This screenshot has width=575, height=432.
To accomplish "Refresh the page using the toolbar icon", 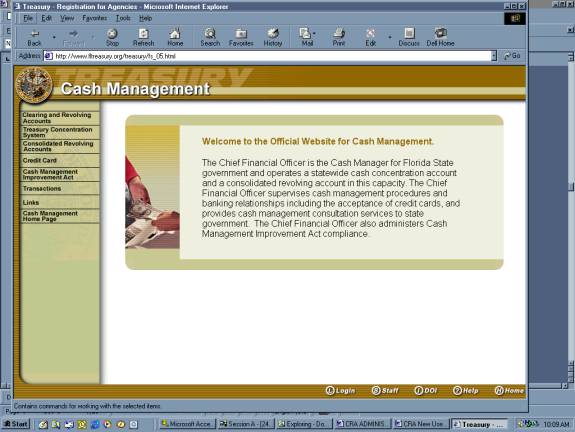I will click(143, 34).
